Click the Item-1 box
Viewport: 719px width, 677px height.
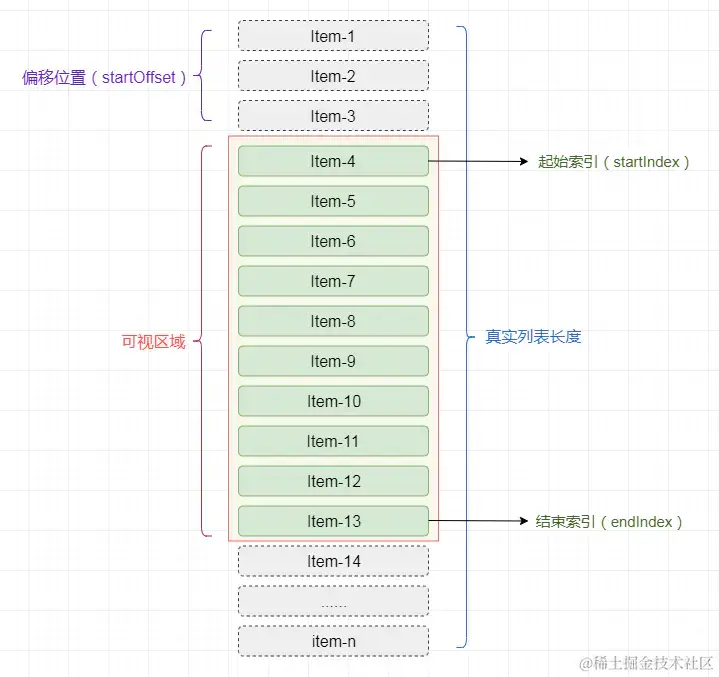pyautogui.click(x=333, y=36)
